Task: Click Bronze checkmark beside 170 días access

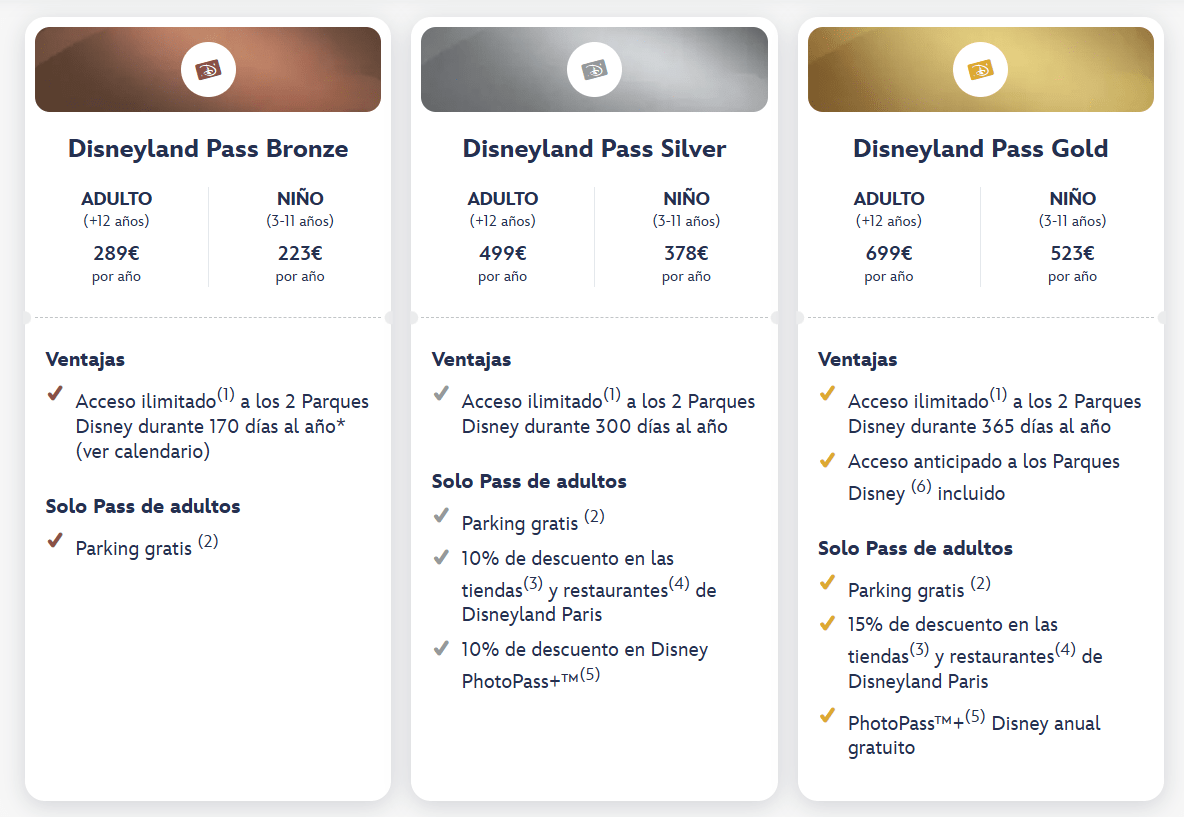Action: tap(55, 394)
